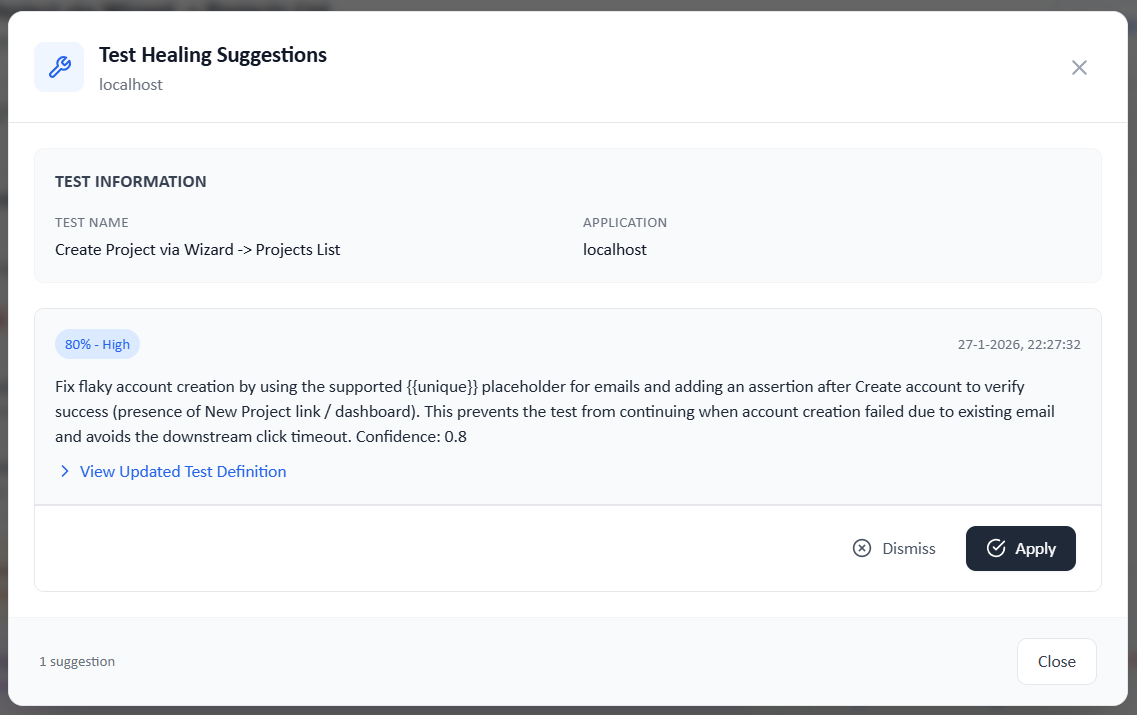The width and height of the screenshot is (1137, 715).
Task: Click the test name Create Project via Wizard
Action: [x=198, y=249]
